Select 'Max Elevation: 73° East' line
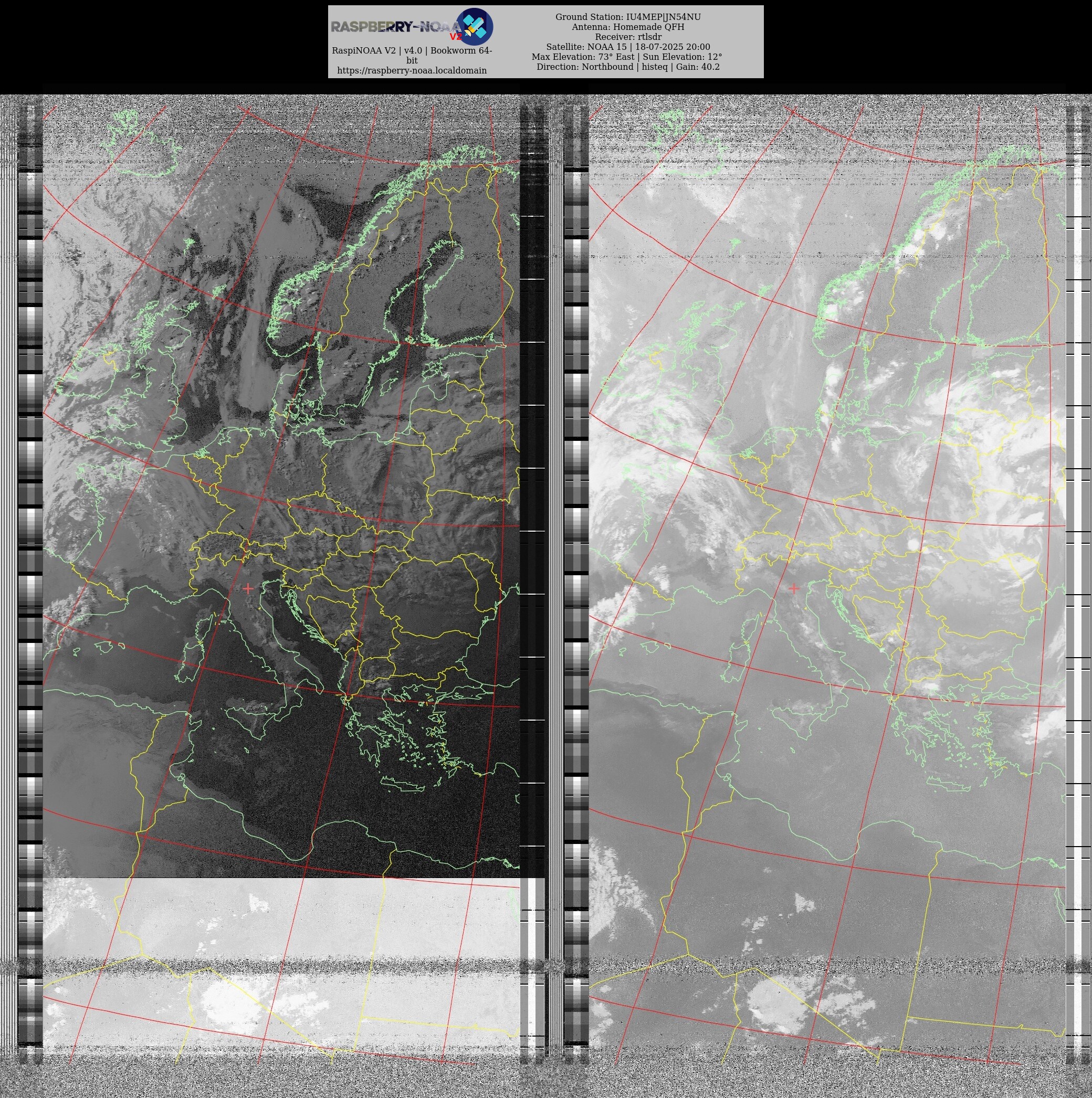The width and height of the screenshot is (1092, 1098). [627, 57]
